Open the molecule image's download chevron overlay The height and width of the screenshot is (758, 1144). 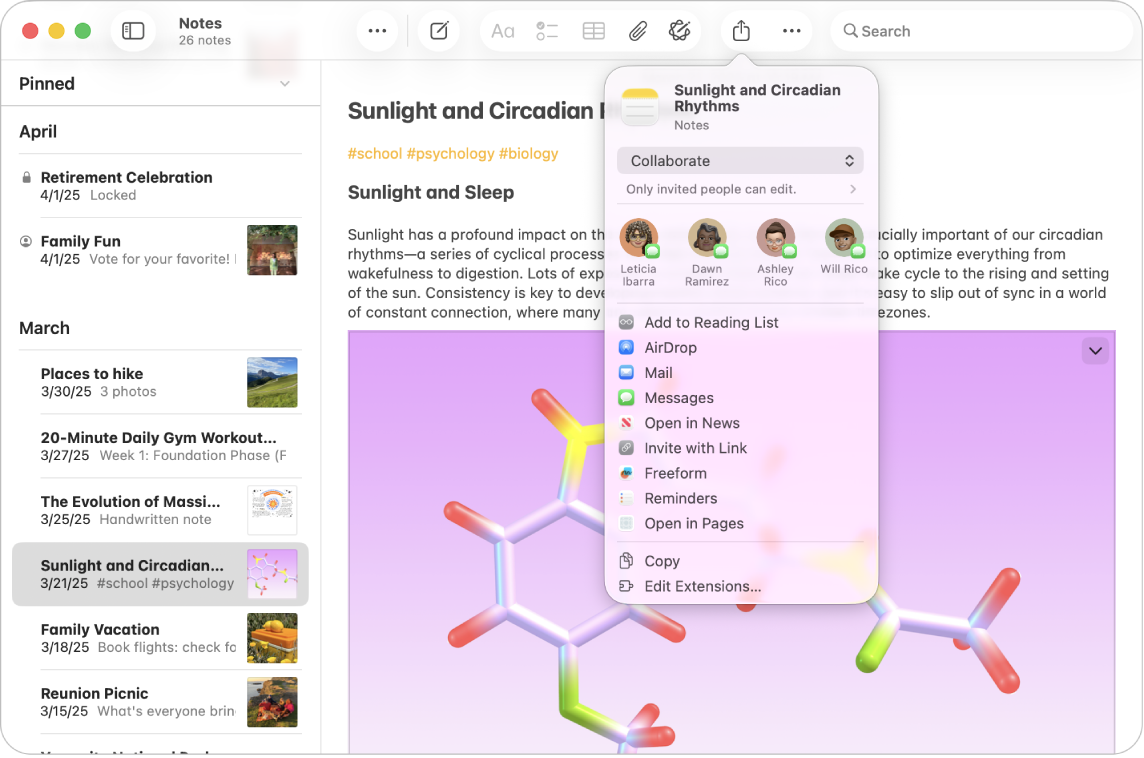pyautogui.click(x=1095, y=349)
